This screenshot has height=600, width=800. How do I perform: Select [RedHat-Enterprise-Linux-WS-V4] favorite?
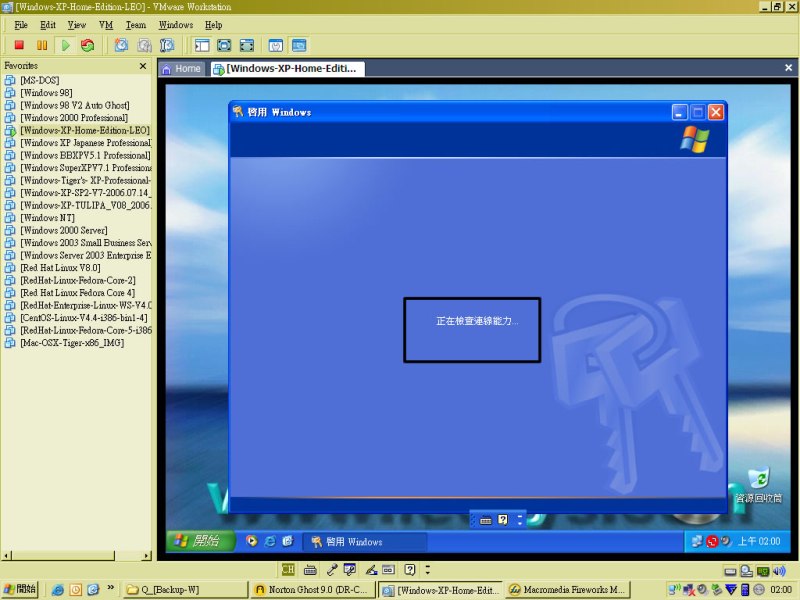86,306
